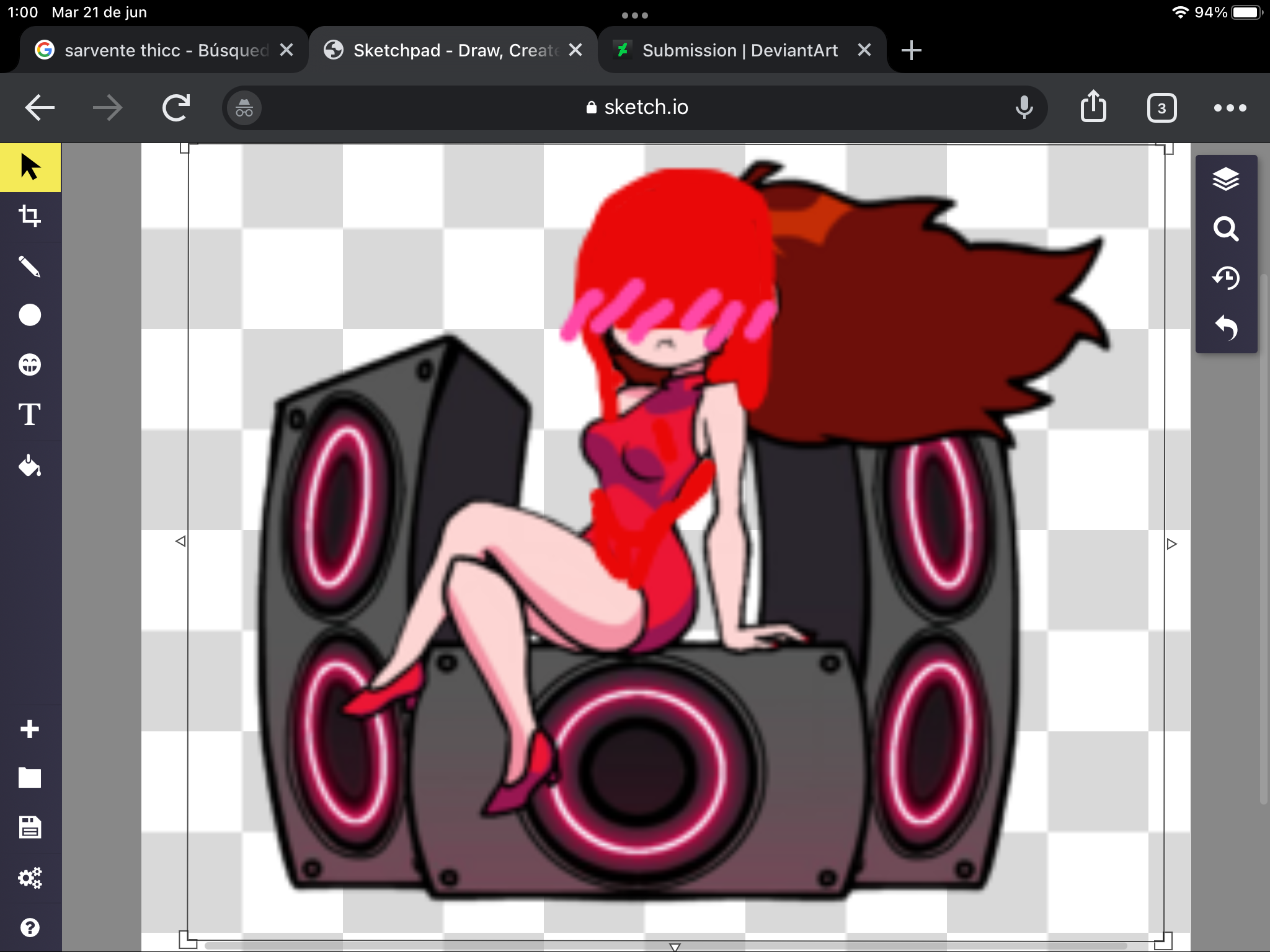
Task: Tap the sketch.io address bar
Action: [636, 108]
